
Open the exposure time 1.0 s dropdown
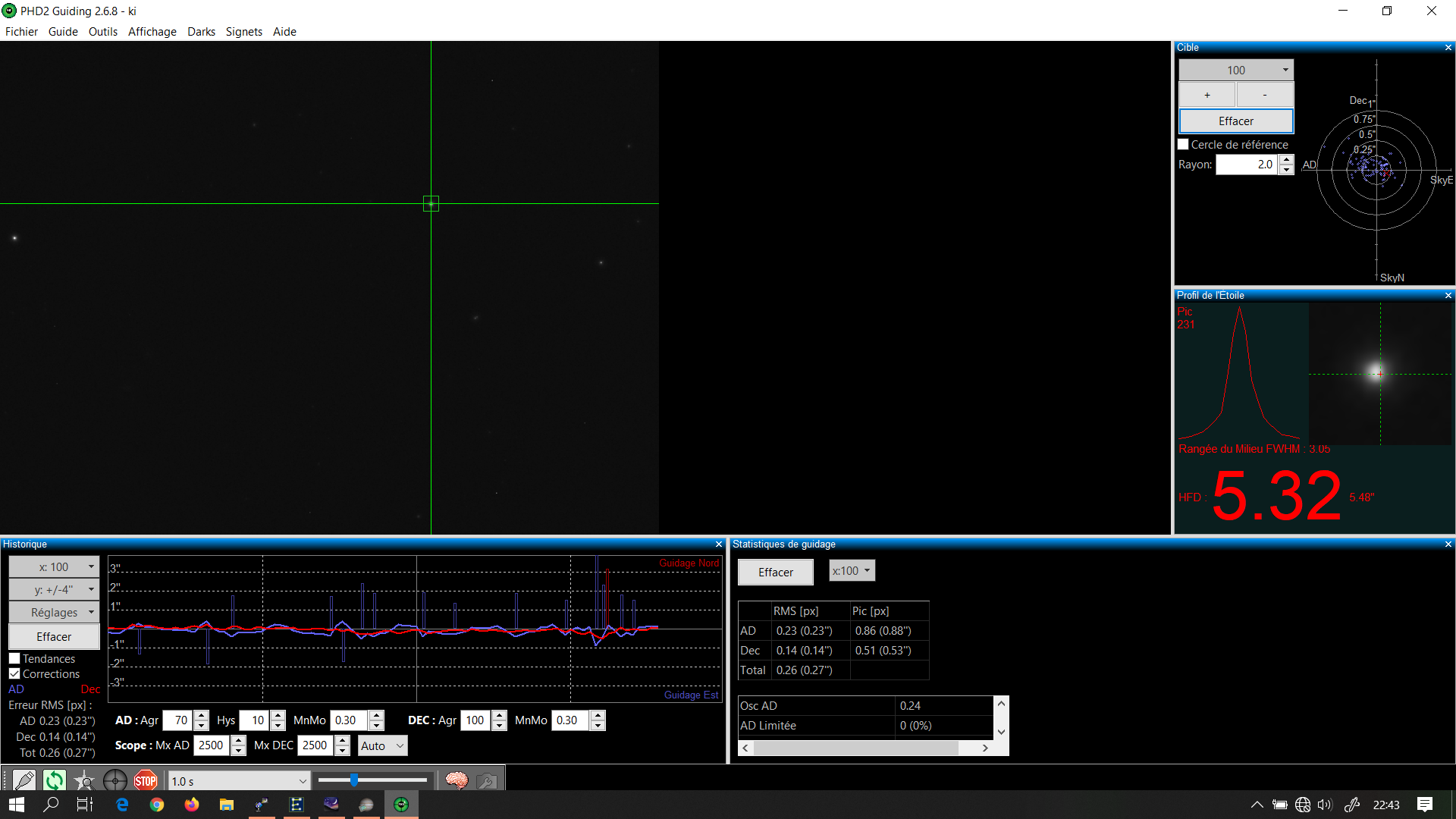point(302,781)
